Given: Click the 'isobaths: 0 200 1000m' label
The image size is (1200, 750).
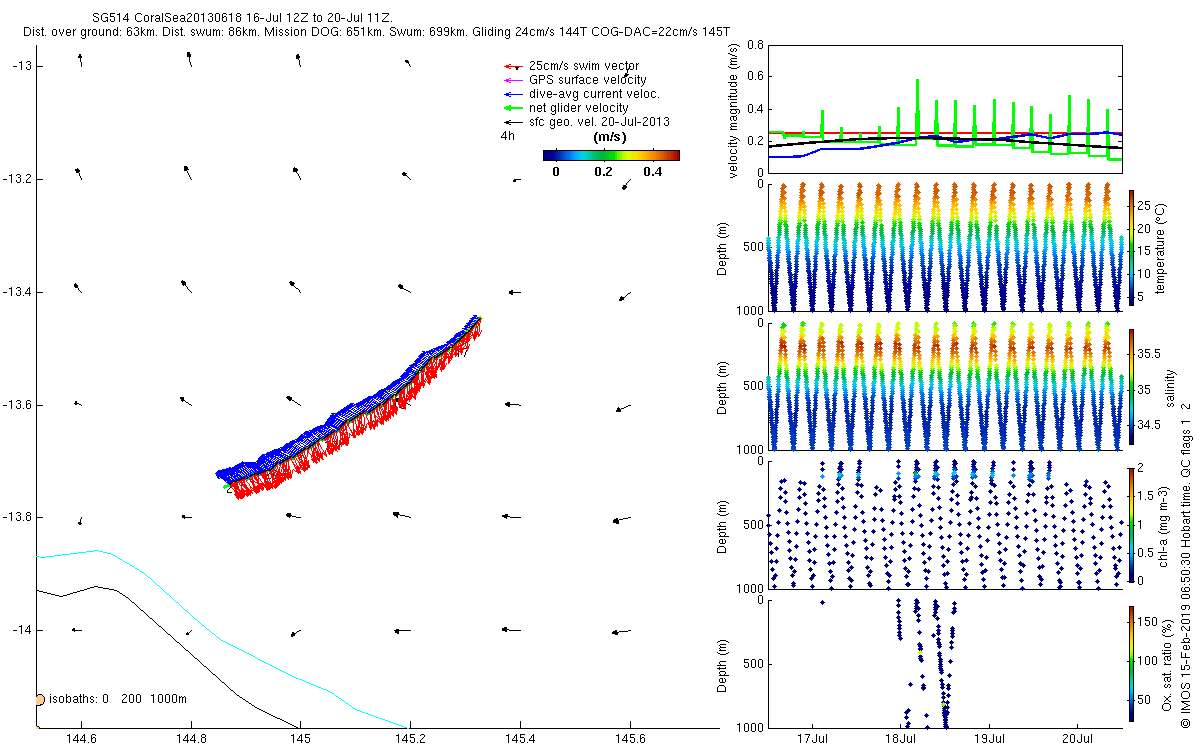Looking at the screenshot, I should tap(117, 699).
